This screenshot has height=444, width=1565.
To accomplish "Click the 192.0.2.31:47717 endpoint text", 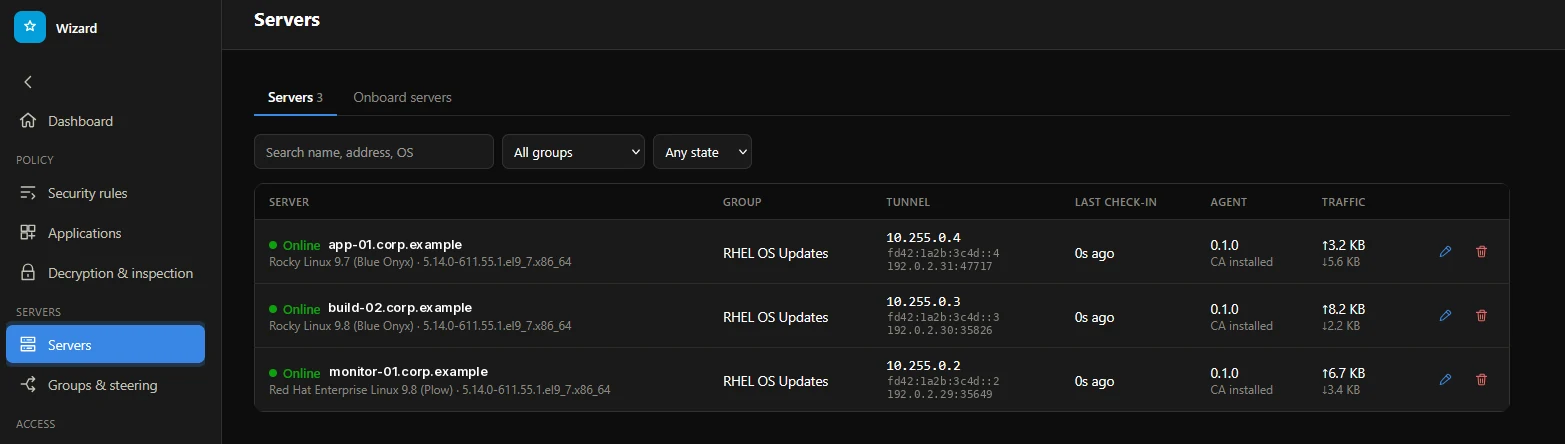I will [939, 267].
